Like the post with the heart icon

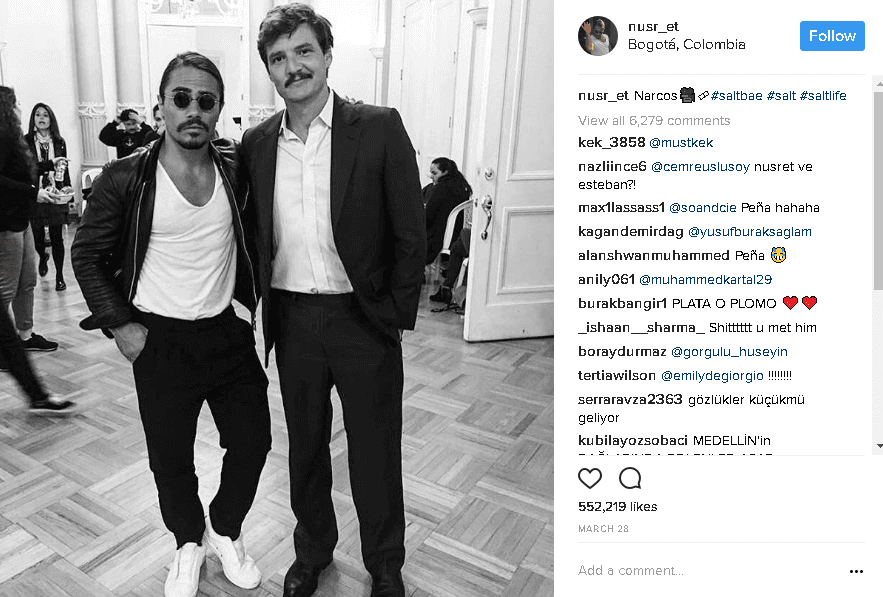pos(590,478)
